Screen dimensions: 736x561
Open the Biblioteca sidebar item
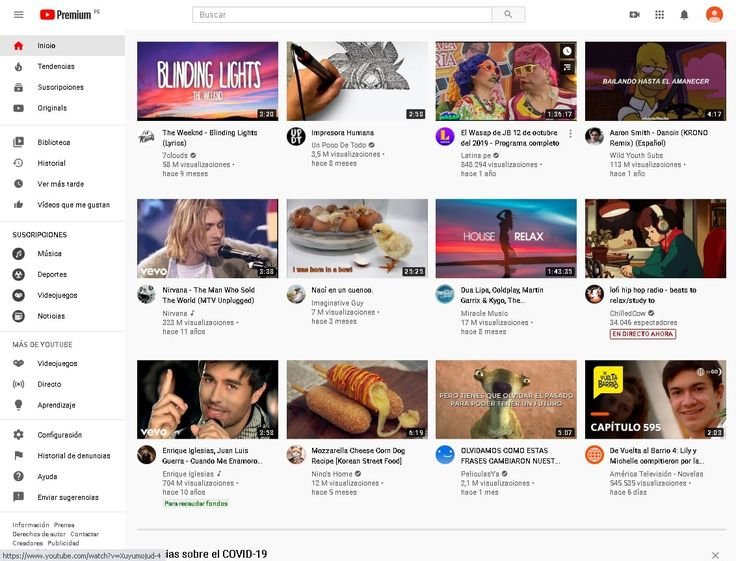pos(62,142)
